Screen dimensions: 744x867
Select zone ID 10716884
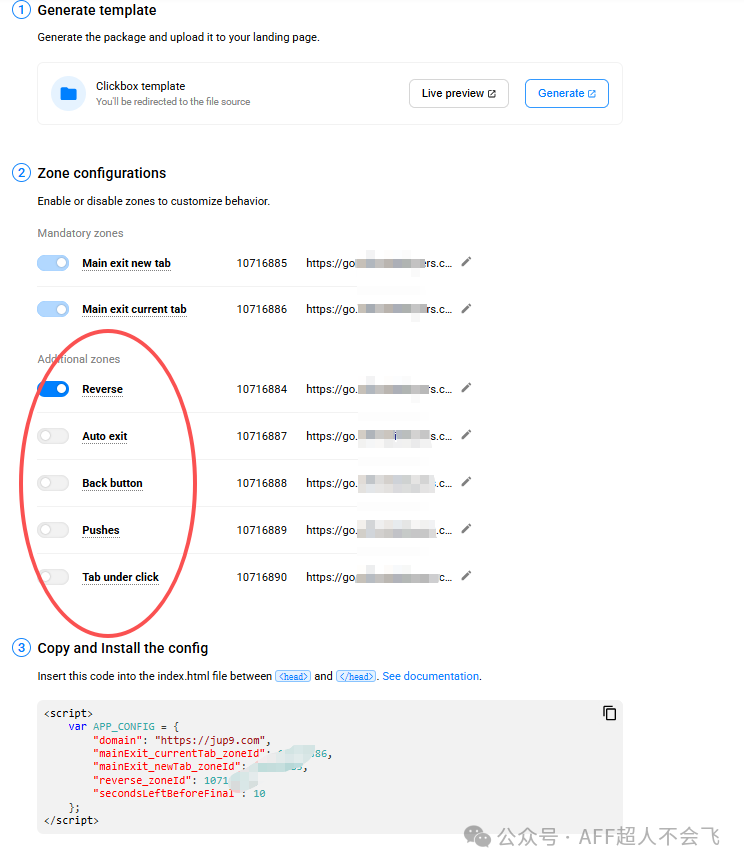click(x=262, y=389)
